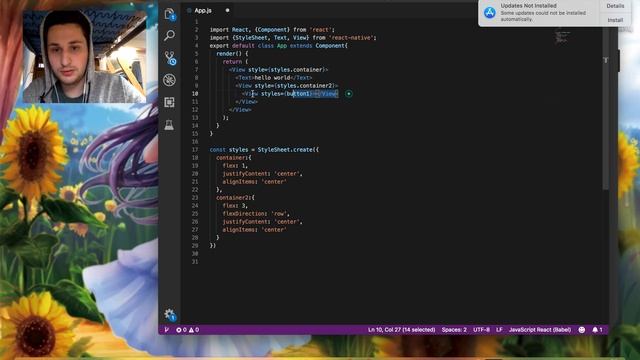The height and width of the screenshot is (360, 640).
Task: Click 'render() {' on line 5
Action: click(232, 54)
